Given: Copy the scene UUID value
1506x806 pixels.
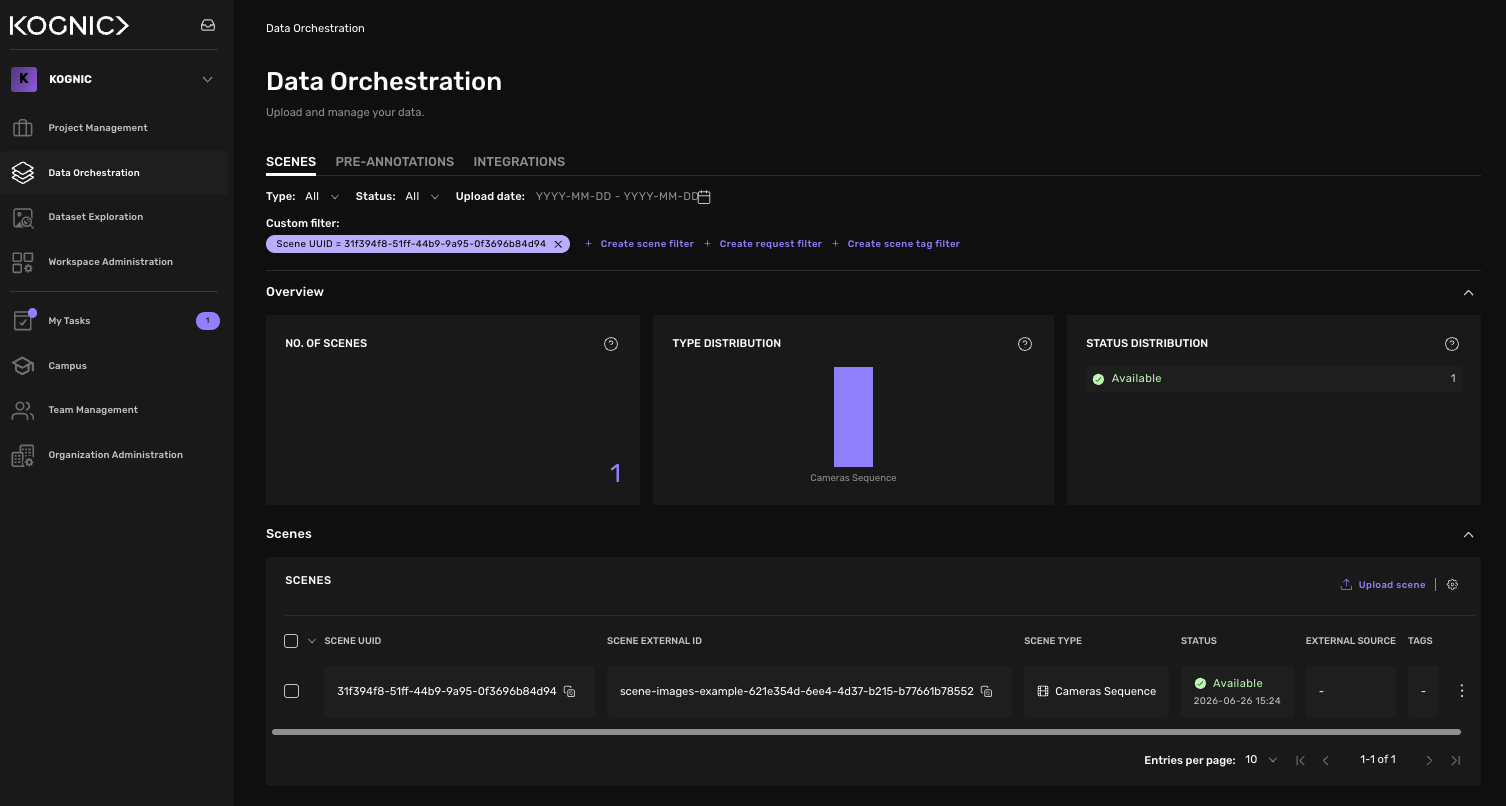Looking at the screenshot, I should pos(570,692).
